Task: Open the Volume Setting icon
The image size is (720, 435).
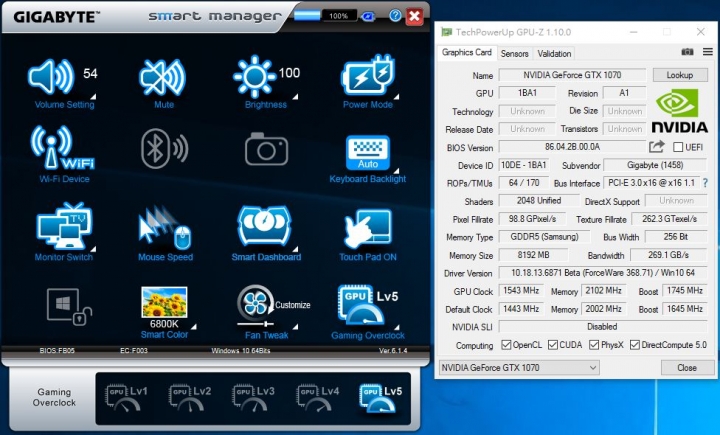Action: point(51,76)
